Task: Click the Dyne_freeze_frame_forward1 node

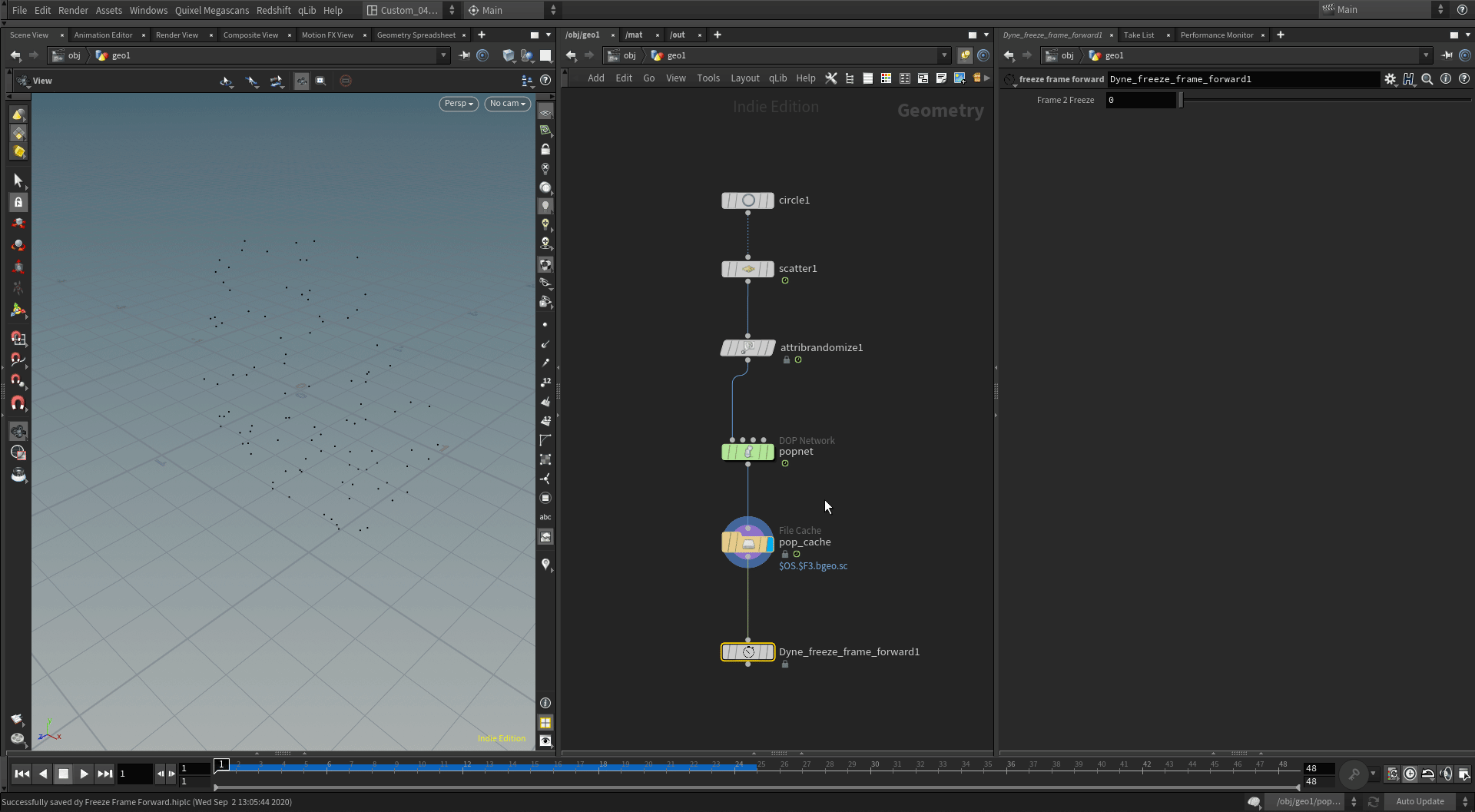Action: (748, 652)
